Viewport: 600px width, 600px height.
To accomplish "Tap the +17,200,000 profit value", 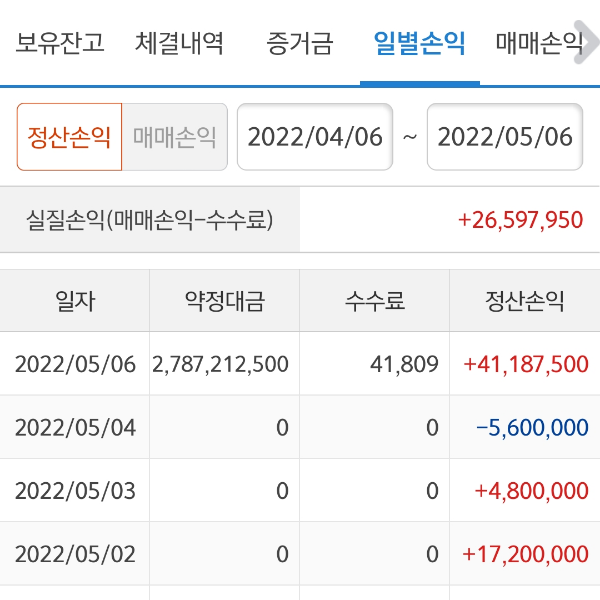I will tap(525, 554).
